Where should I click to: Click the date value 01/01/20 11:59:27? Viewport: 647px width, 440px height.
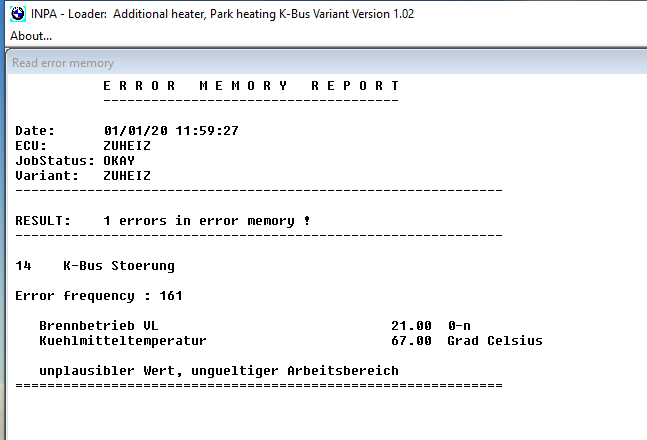click(x=171, y=131)
